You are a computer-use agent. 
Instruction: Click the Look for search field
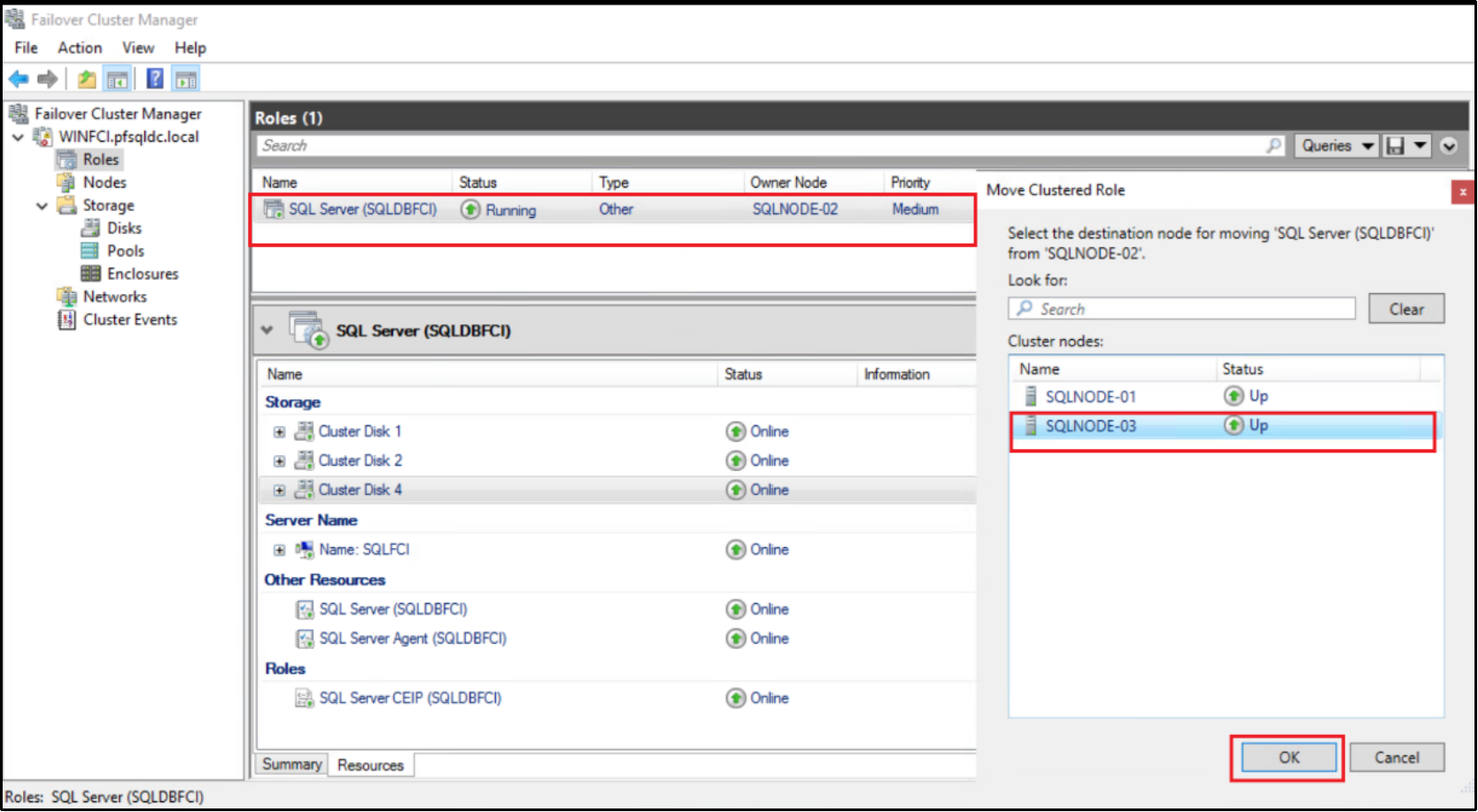1182,309
